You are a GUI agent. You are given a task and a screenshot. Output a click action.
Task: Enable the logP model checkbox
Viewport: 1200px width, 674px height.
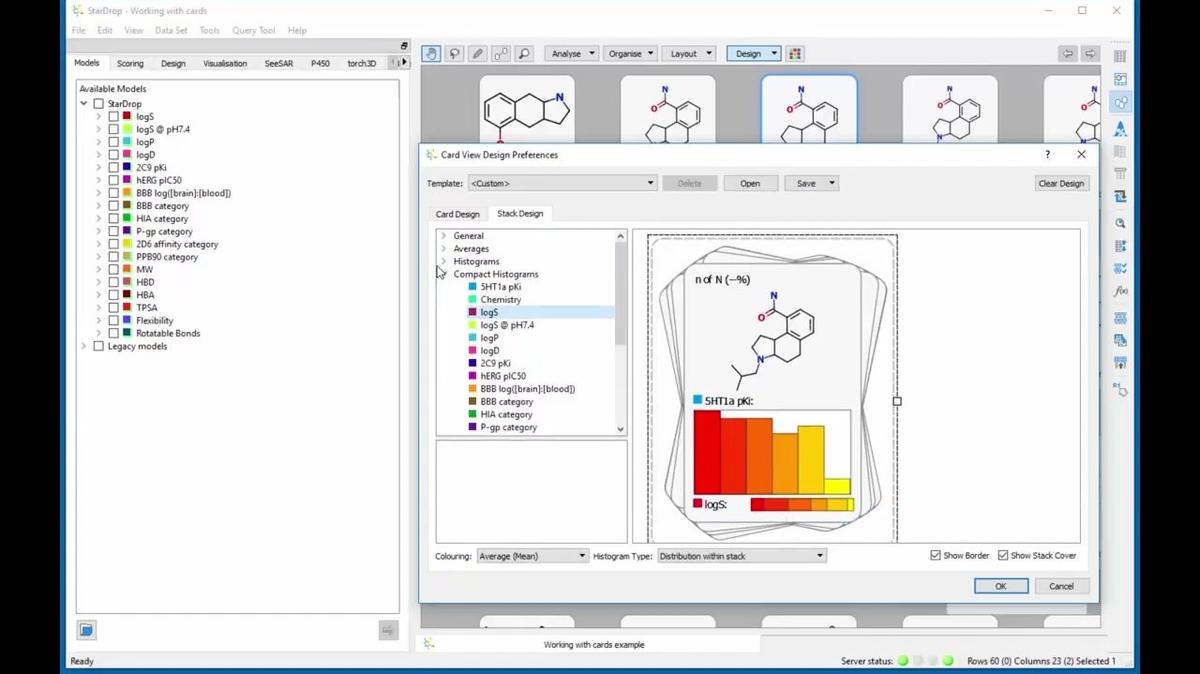click(x=114, y=141)
